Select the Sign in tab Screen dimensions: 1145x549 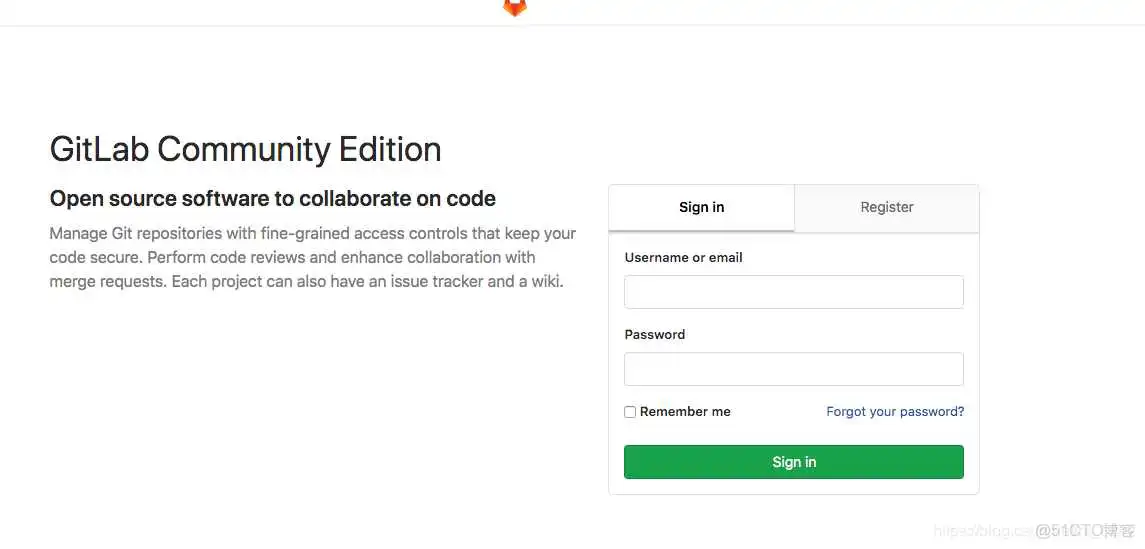click(701, 207)
